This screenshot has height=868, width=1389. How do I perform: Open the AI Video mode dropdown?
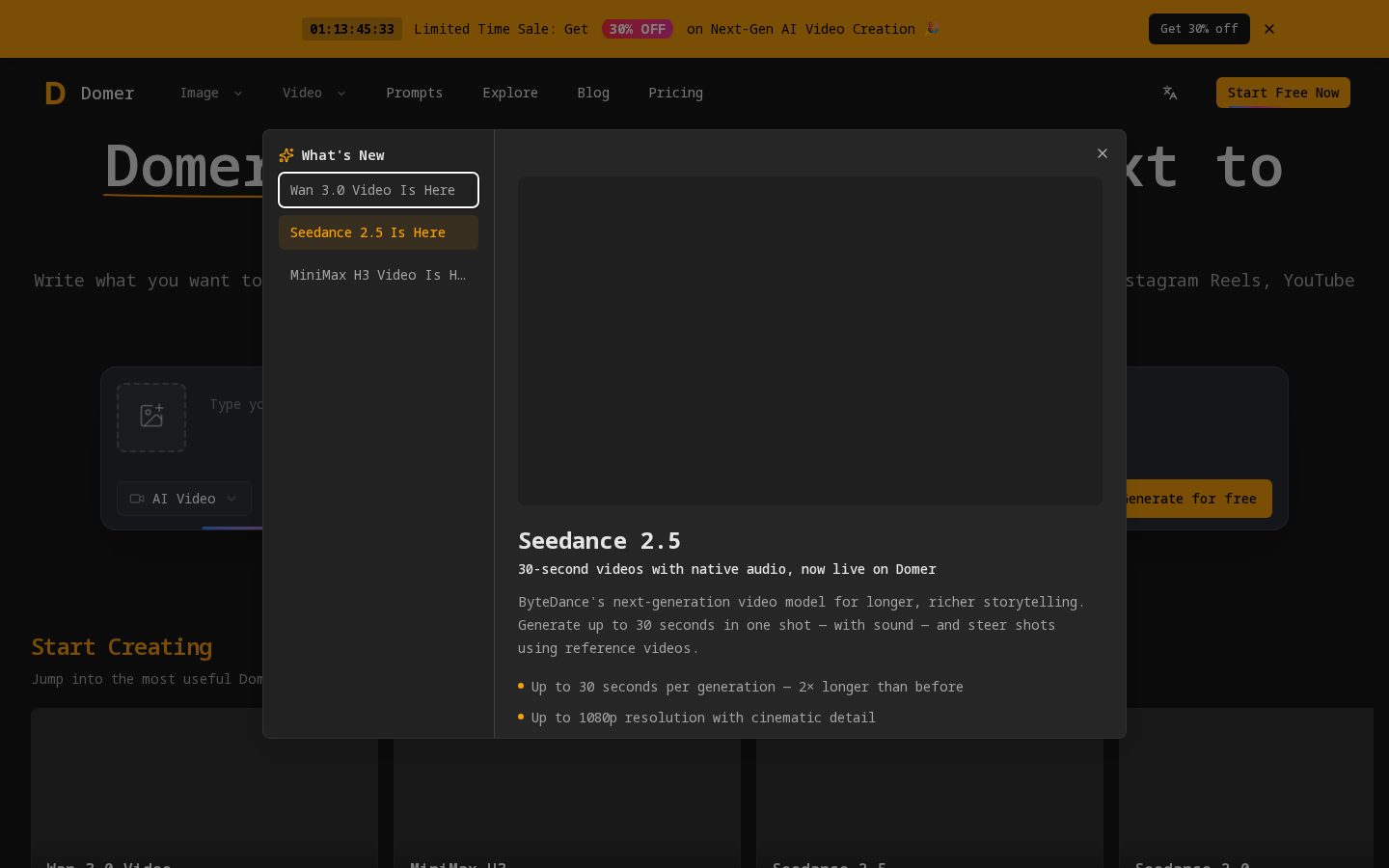(184, 499)
